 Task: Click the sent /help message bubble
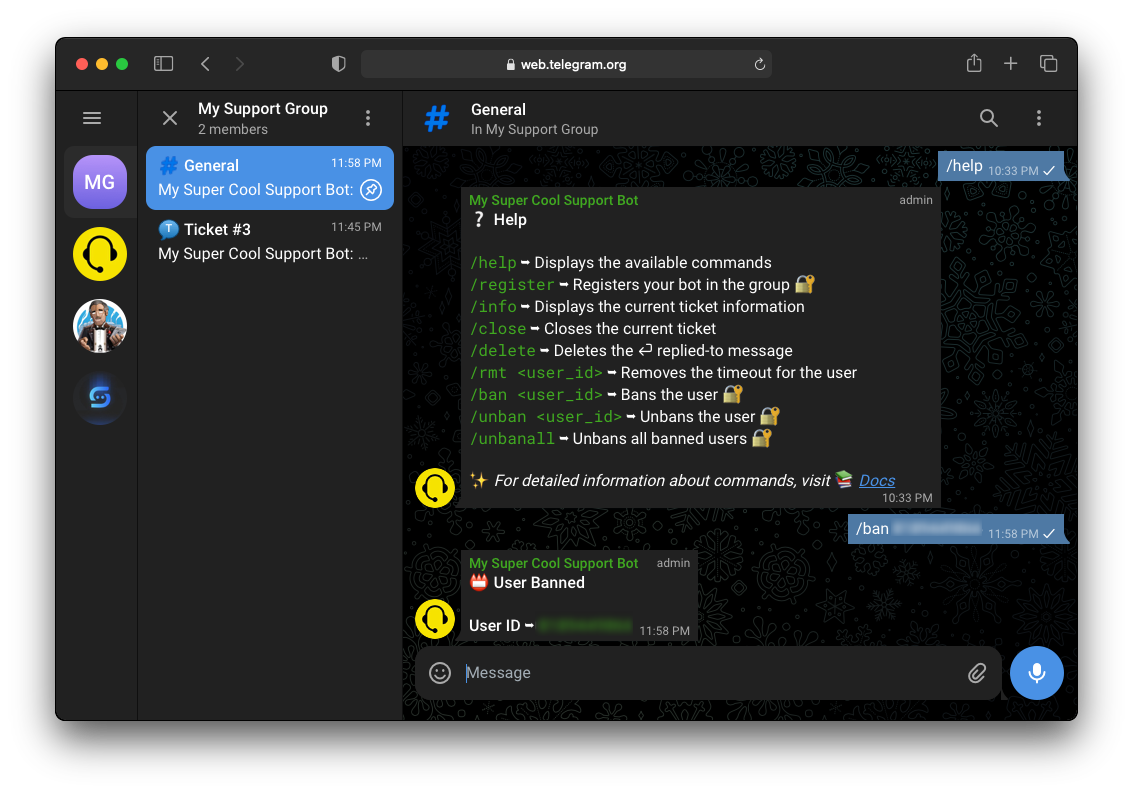point(1001,166)
